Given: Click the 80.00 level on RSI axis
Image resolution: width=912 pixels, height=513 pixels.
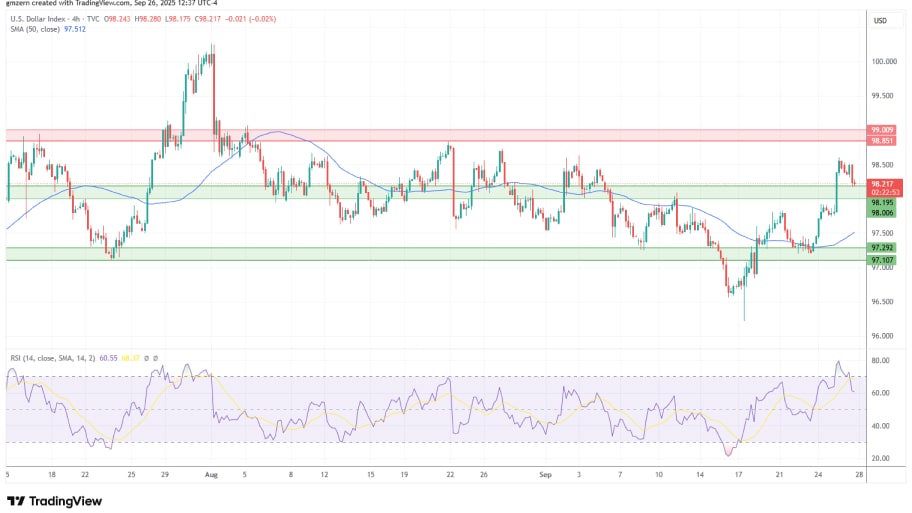Looking at the screenshot, I should (x=880, y=360).
